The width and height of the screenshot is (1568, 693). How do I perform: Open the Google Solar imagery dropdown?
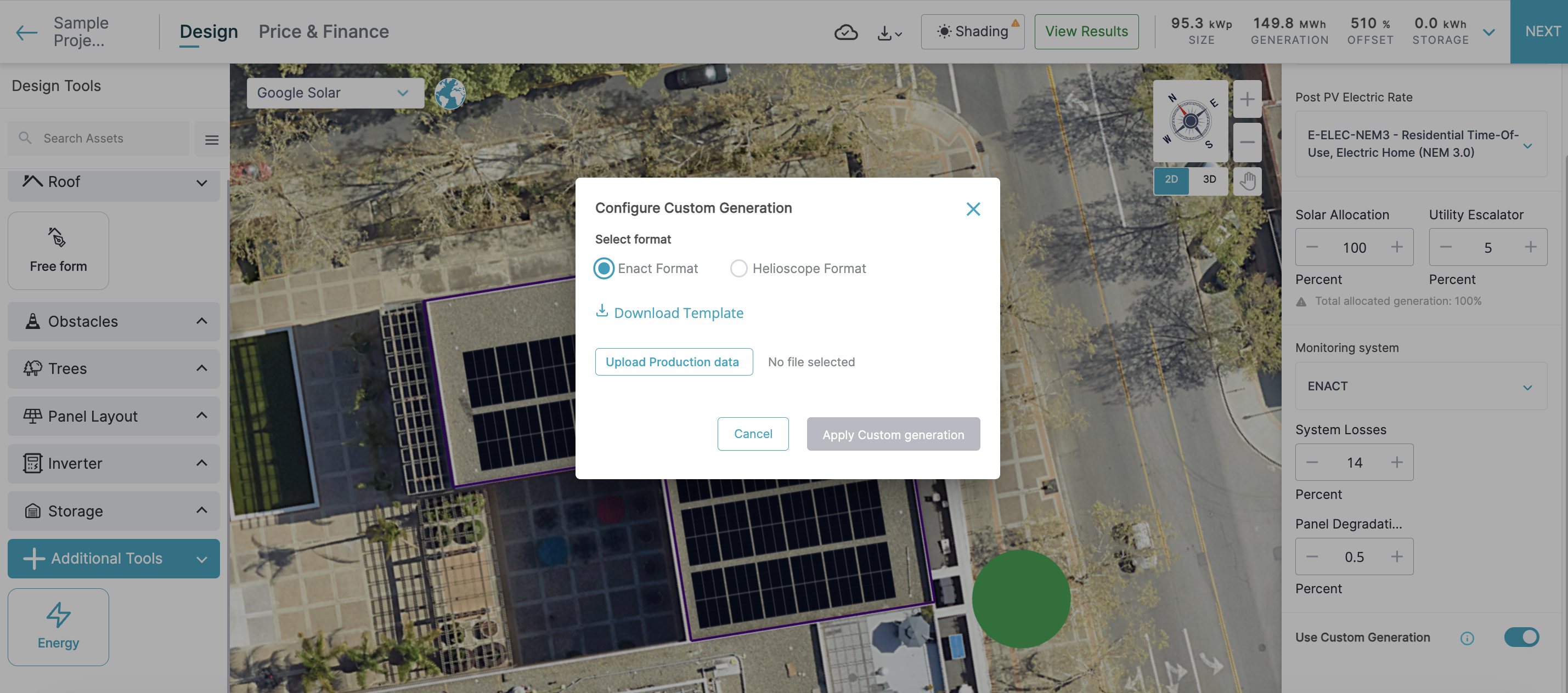tap(335, 93)
